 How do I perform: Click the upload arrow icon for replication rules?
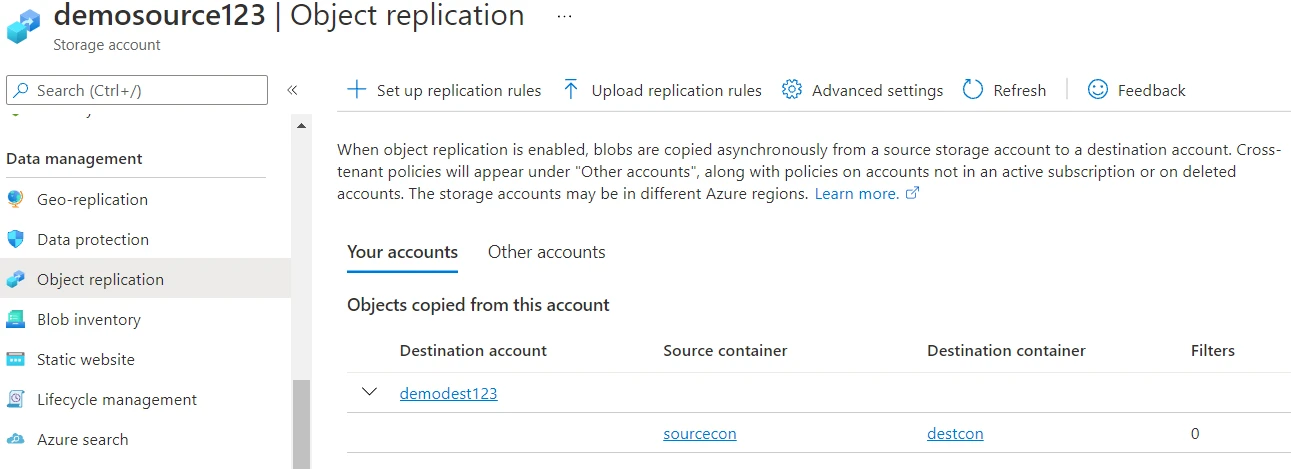tap(571, 90)
